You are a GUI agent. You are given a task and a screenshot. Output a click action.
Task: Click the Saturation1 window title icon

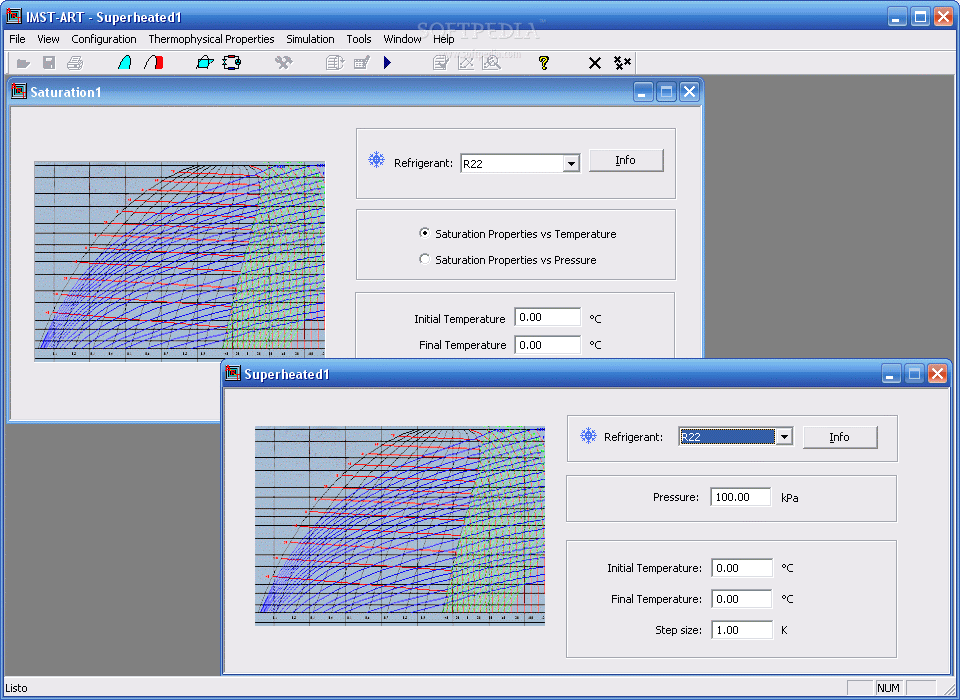[x=19, y=92]
